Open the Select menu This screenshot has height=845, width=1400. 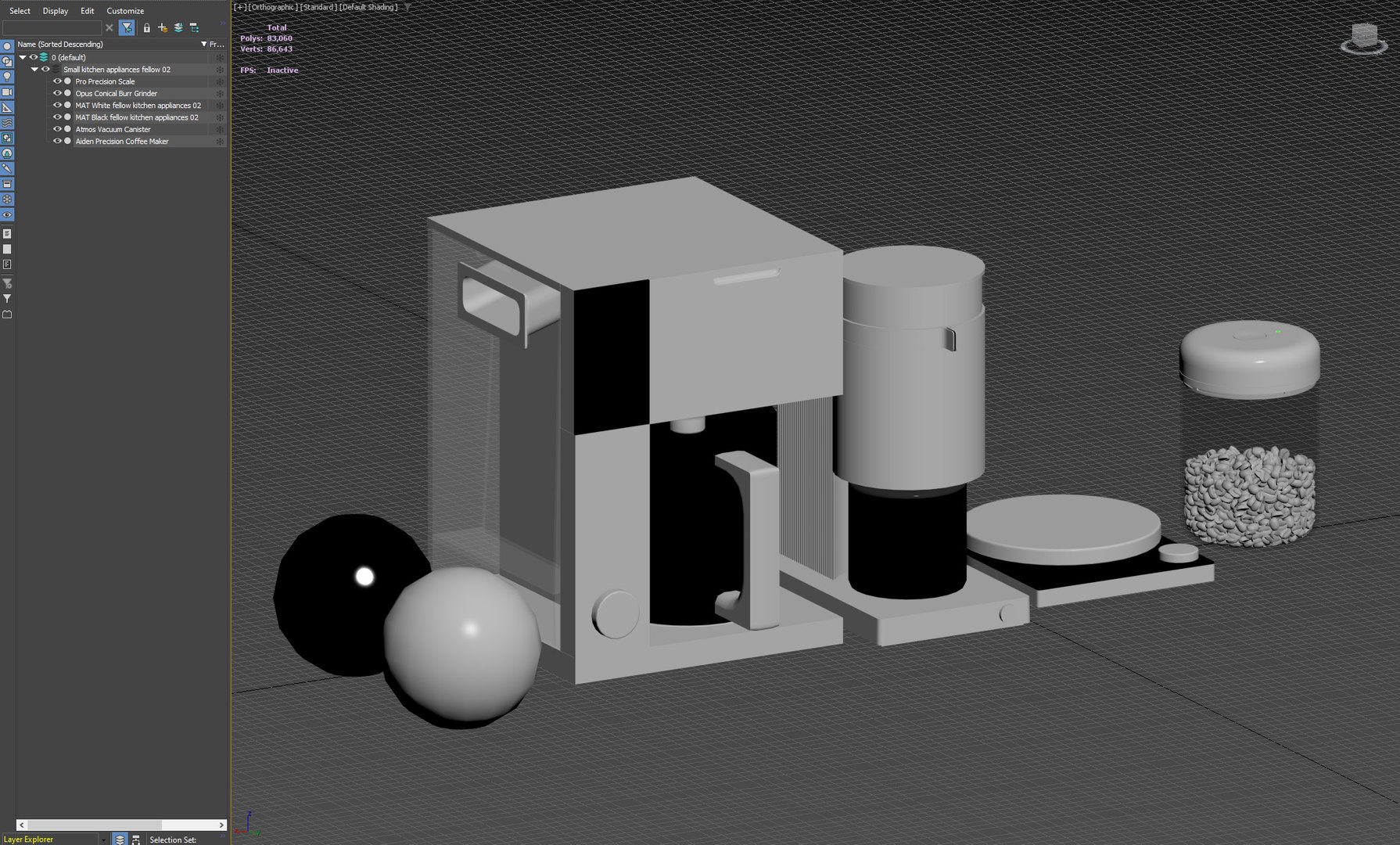pos(20,11)
